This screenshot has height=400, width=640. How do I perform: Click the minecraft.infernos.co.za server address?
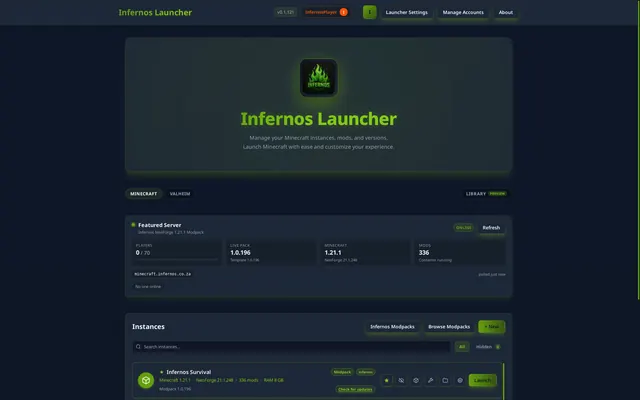click(162, 274)
